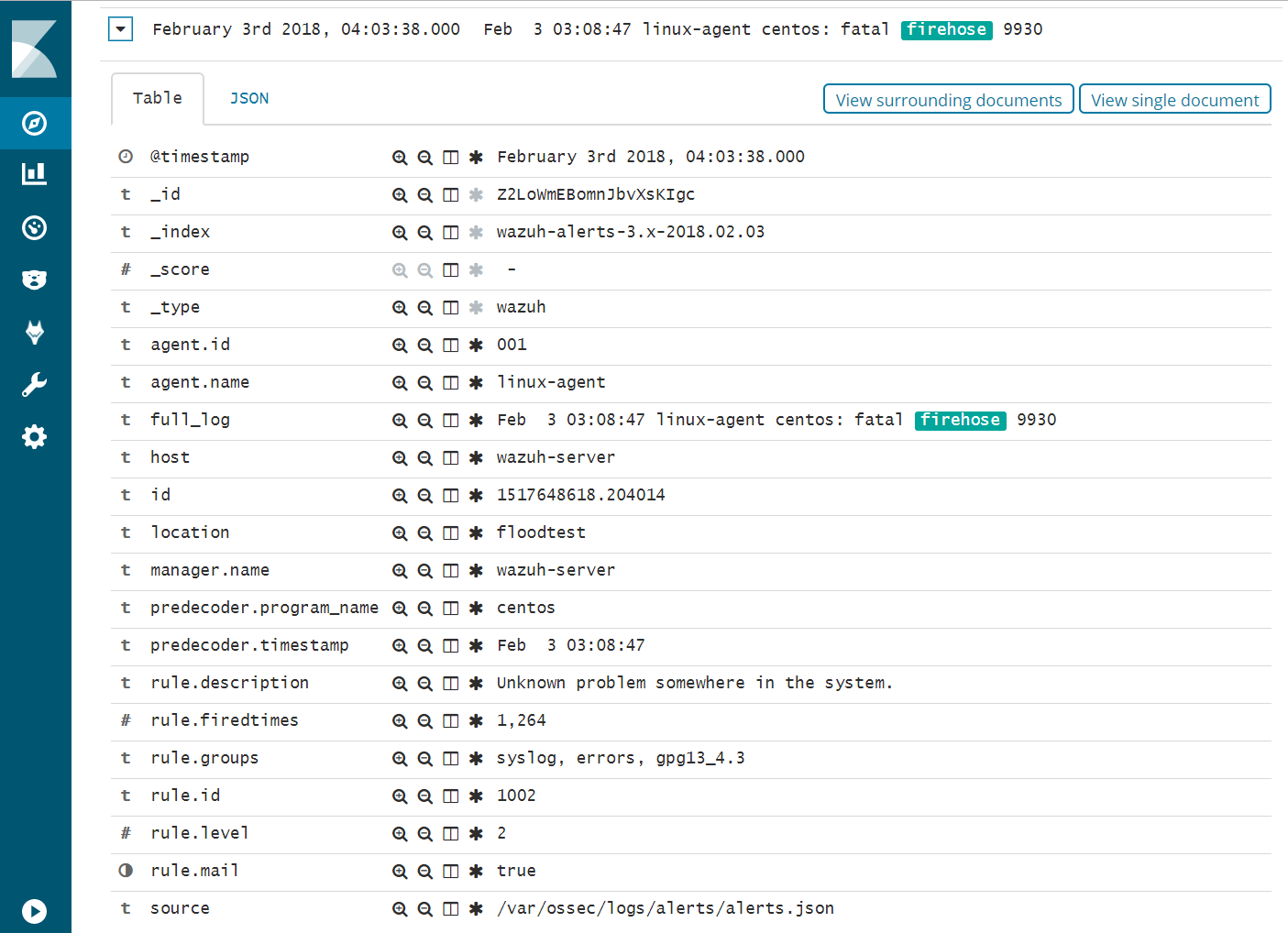Collapse the expanded document row

pos(121,29)
